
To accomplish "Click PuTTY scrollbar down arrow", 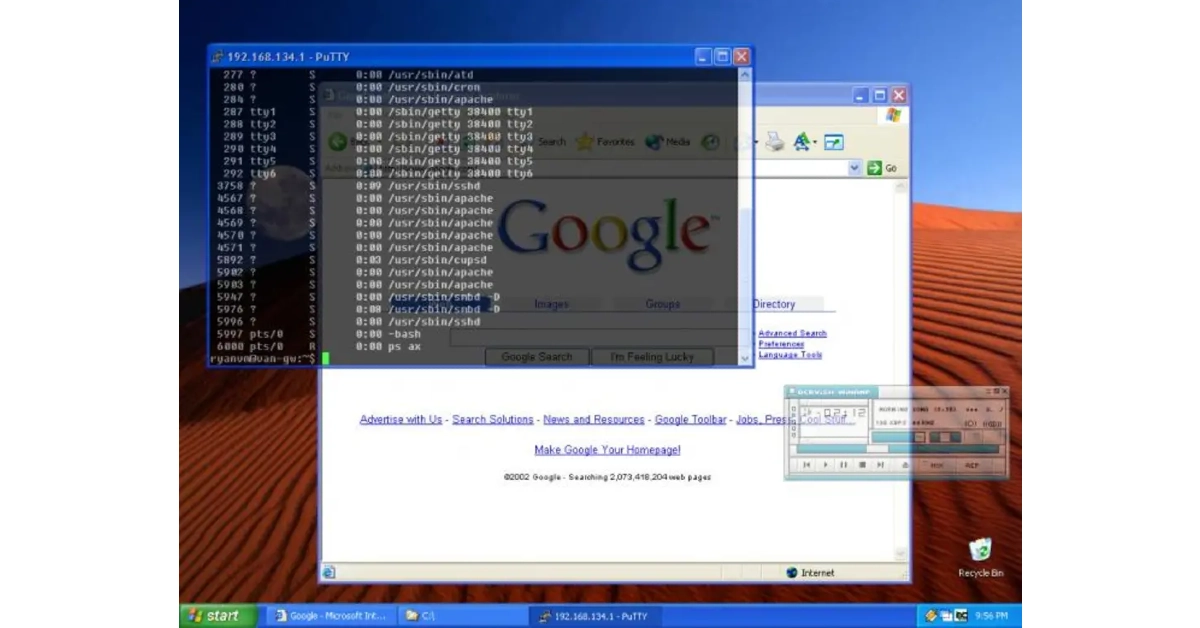I will point(744,358).
